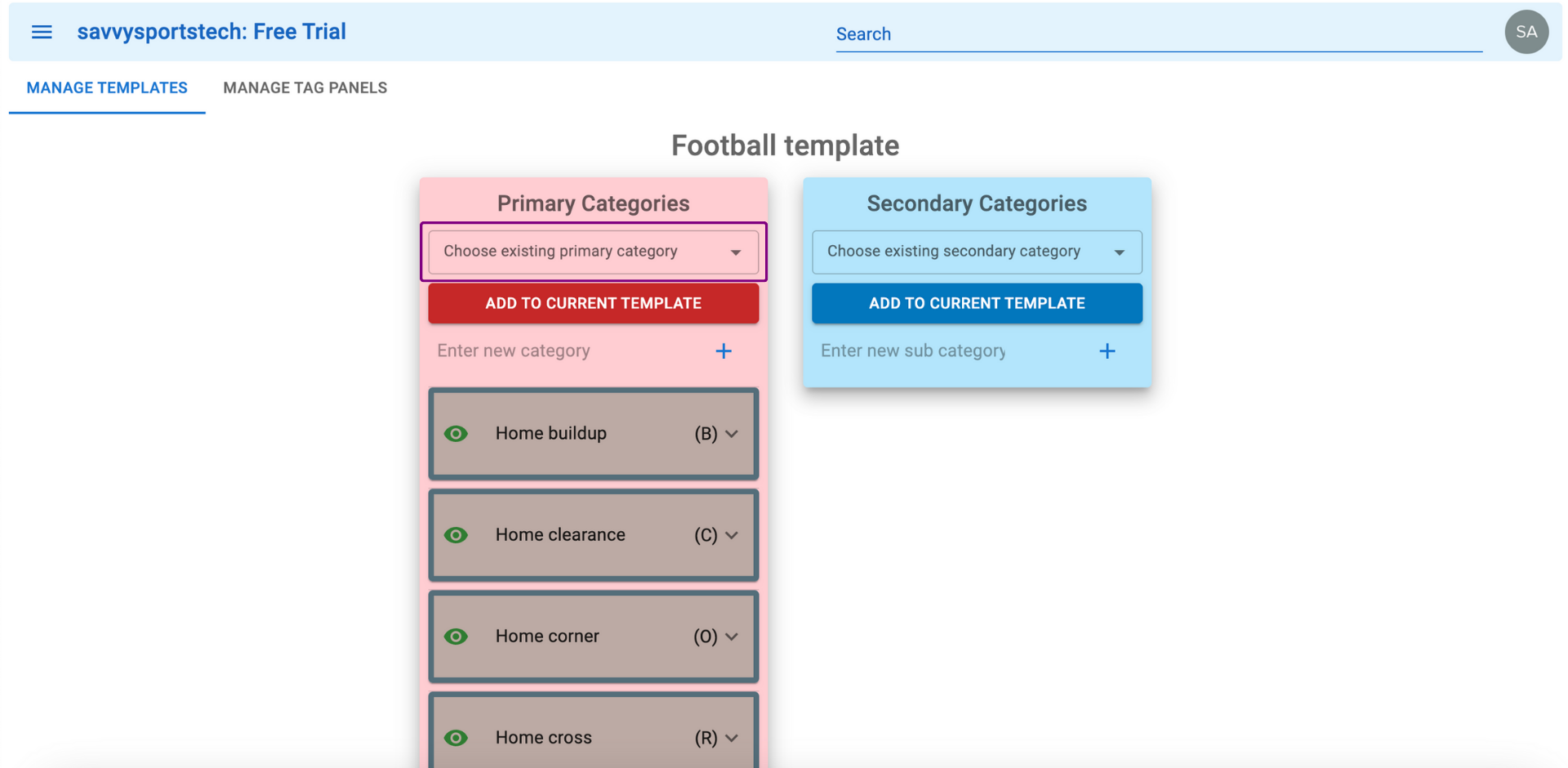
Task: Click red Add to Current Template button
Action: coord(594,303)
